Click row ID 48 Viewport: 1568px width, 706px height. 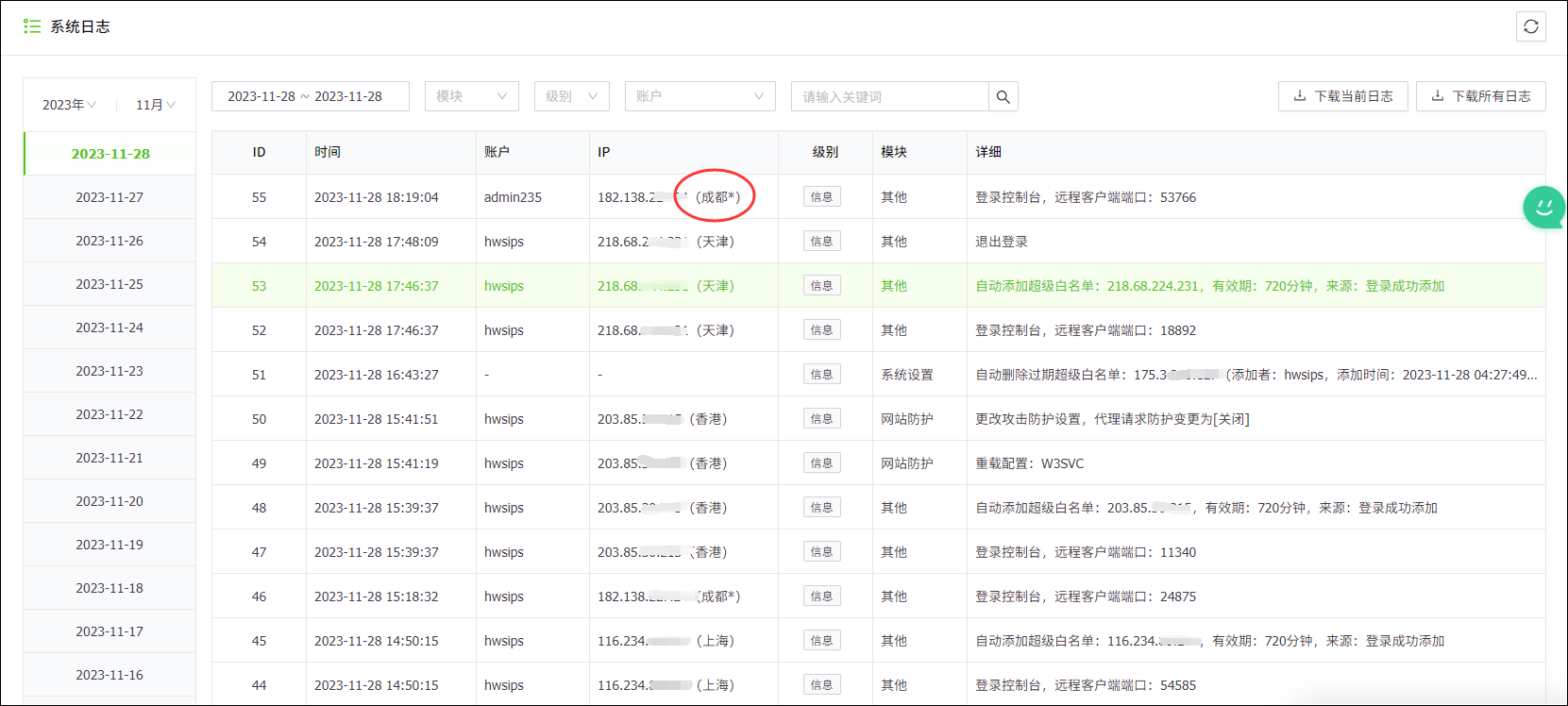tap(259, 508)
